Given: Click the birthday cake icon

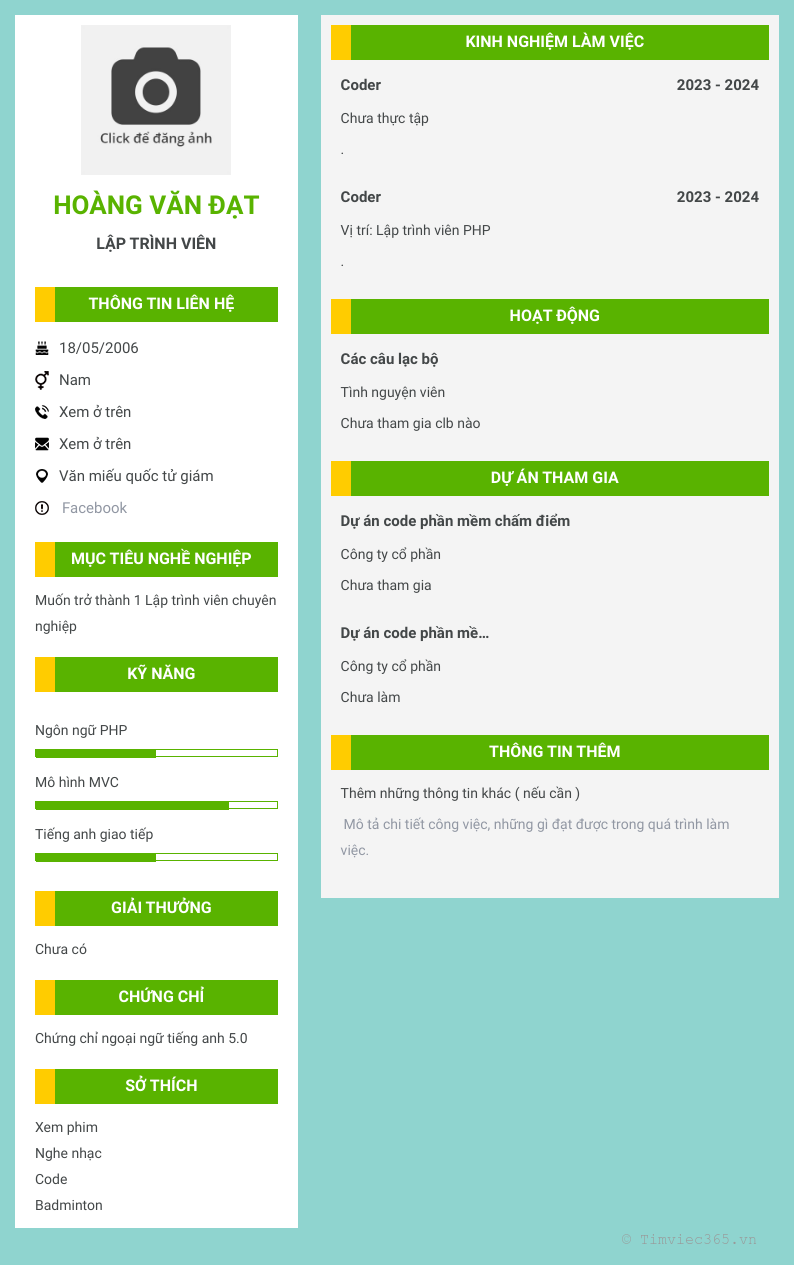Looking at the screenshot, I should click(x=42, y=348).
